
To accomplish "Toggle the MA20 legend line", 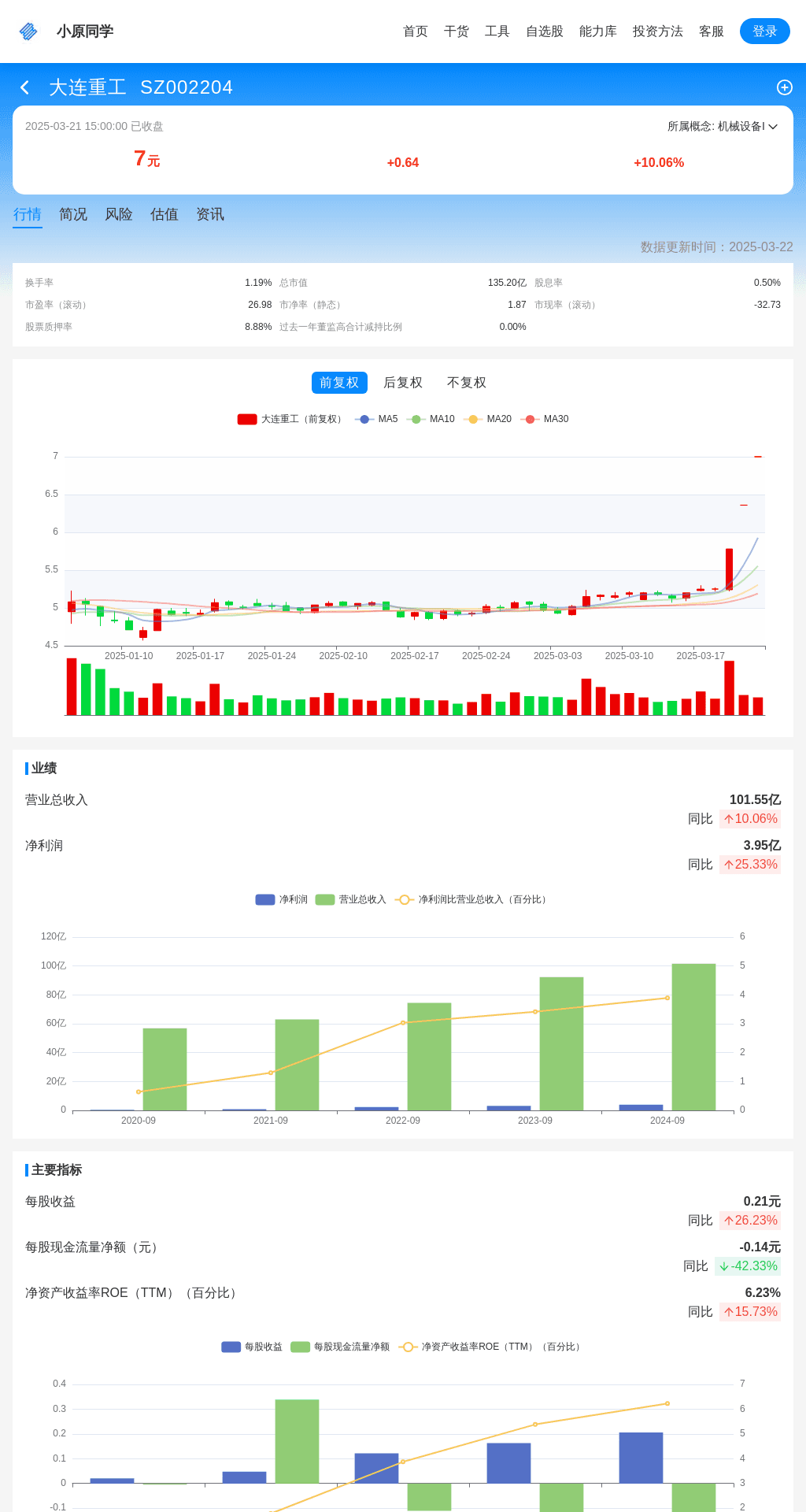I will (x=487, y=419).
